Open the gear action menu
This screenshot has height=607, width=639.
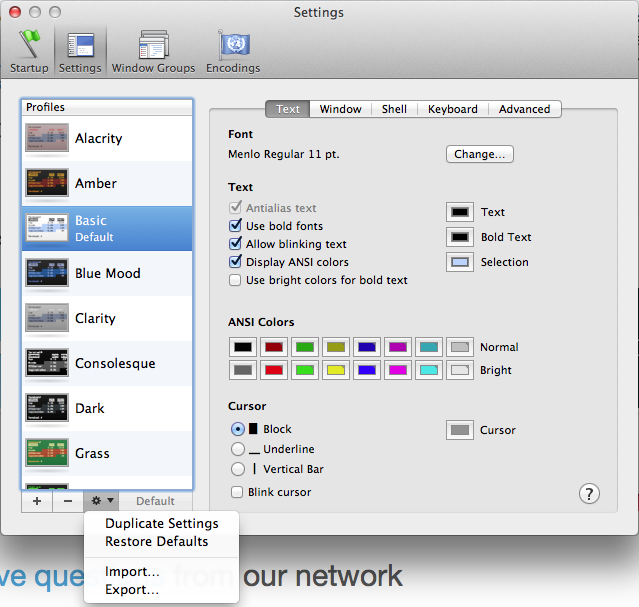click(101, 501)
